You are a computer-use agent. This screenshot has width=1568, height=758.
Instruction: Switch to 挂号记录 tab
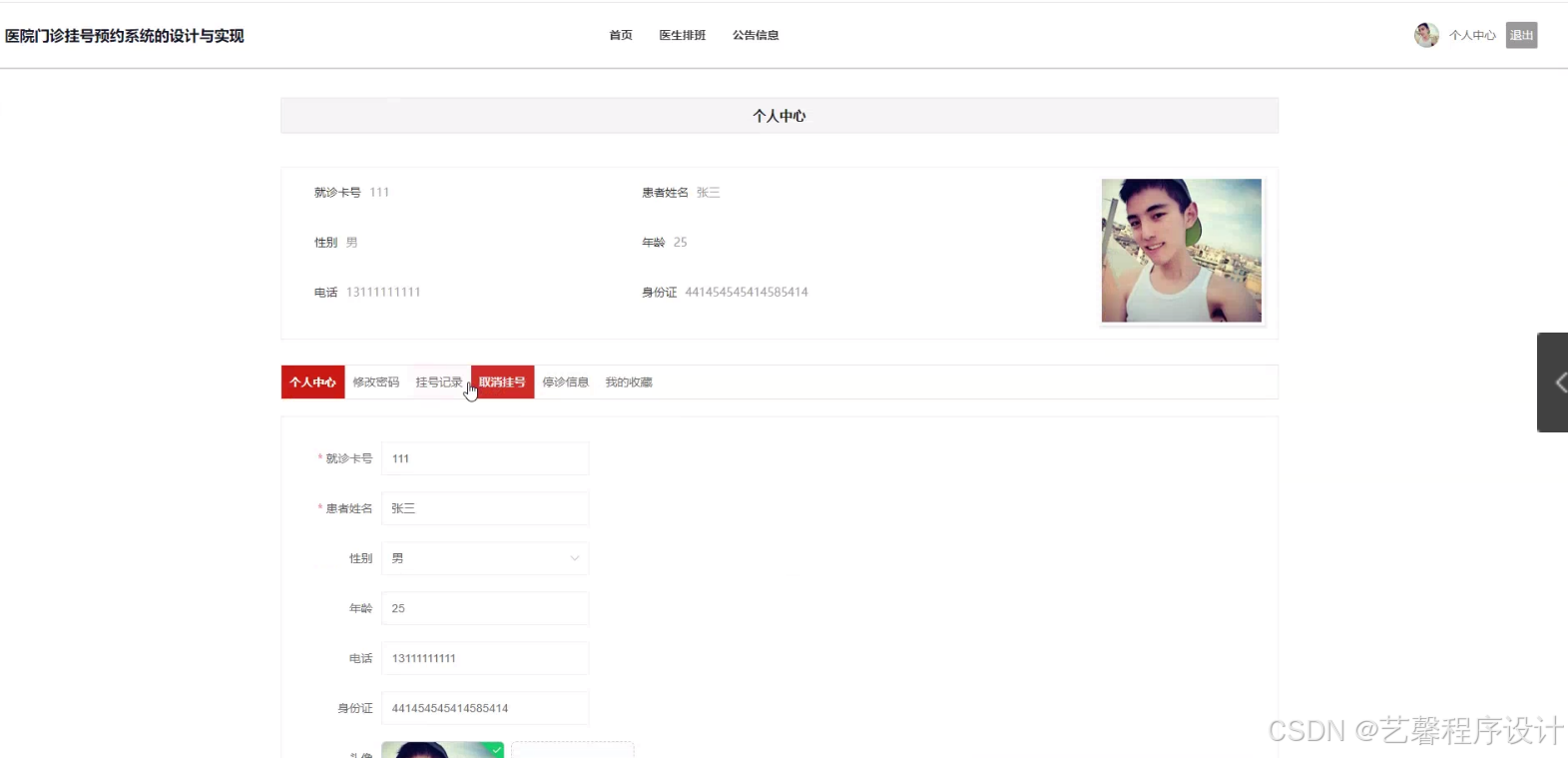[439, 382]
